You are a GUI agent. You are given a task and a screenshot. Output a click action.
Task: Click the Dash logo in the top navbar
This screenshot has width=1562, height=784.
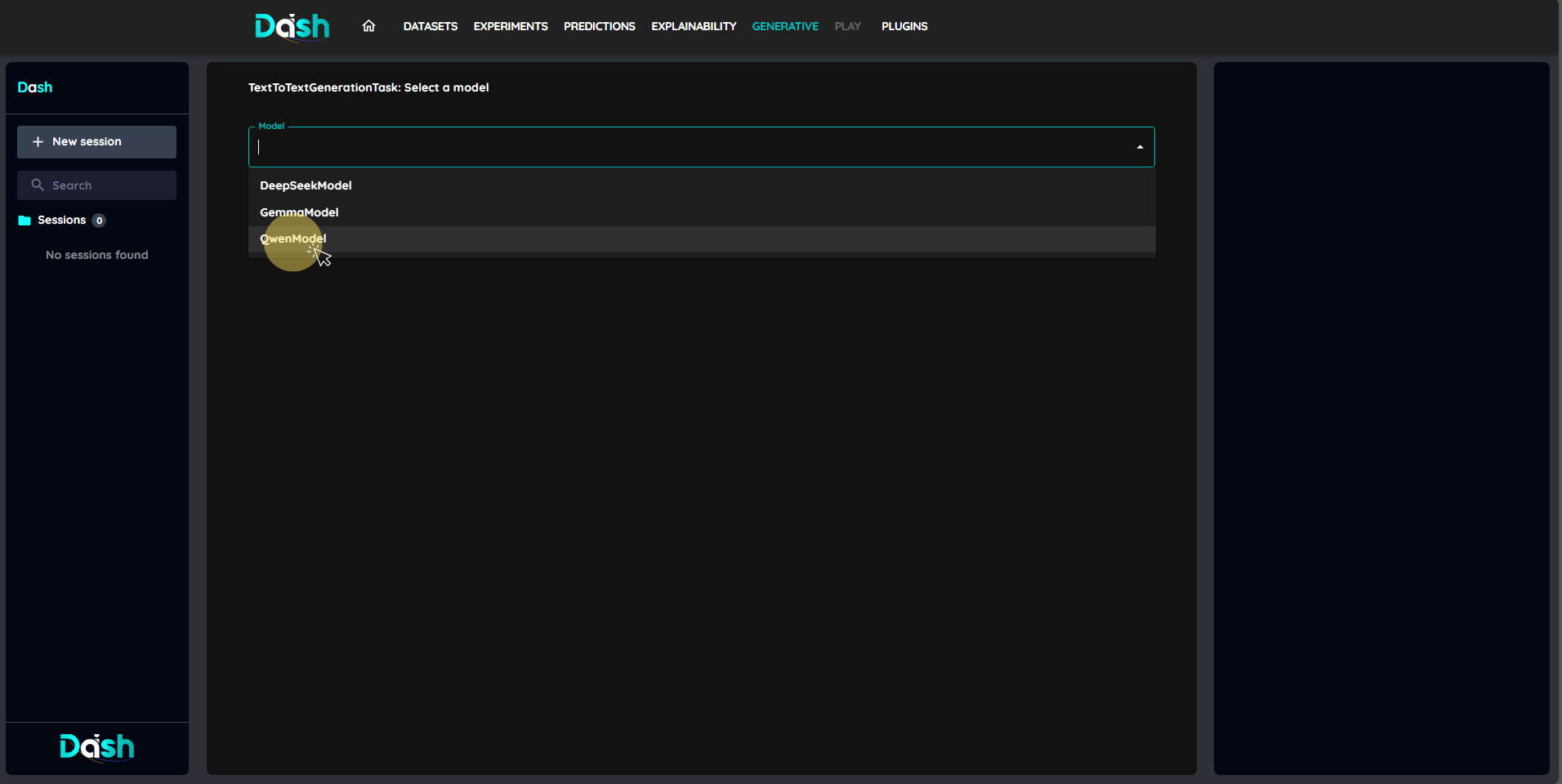[x=292, y=26]
